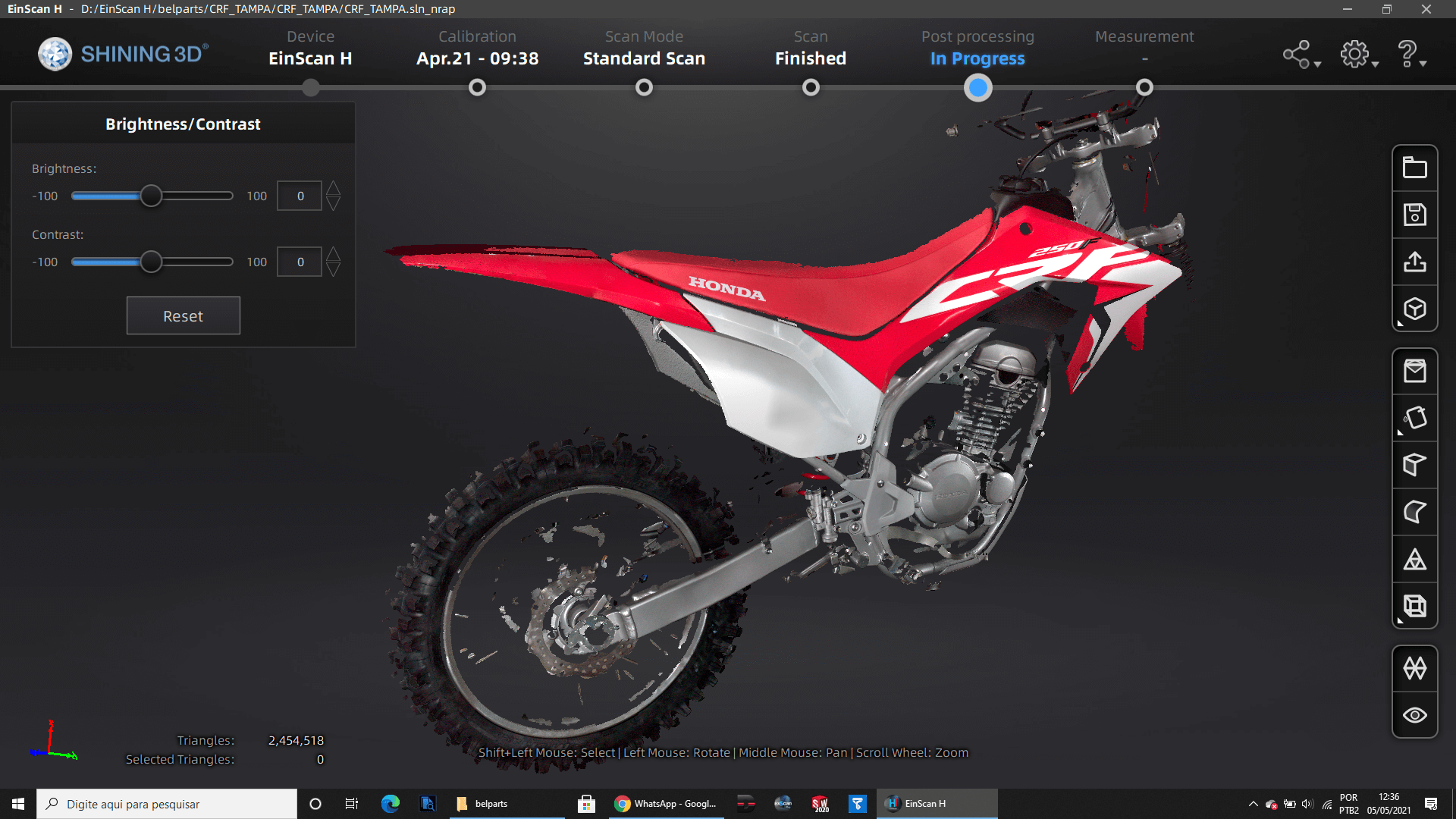Decrease Brightness with the down arrow

point(333,203)
